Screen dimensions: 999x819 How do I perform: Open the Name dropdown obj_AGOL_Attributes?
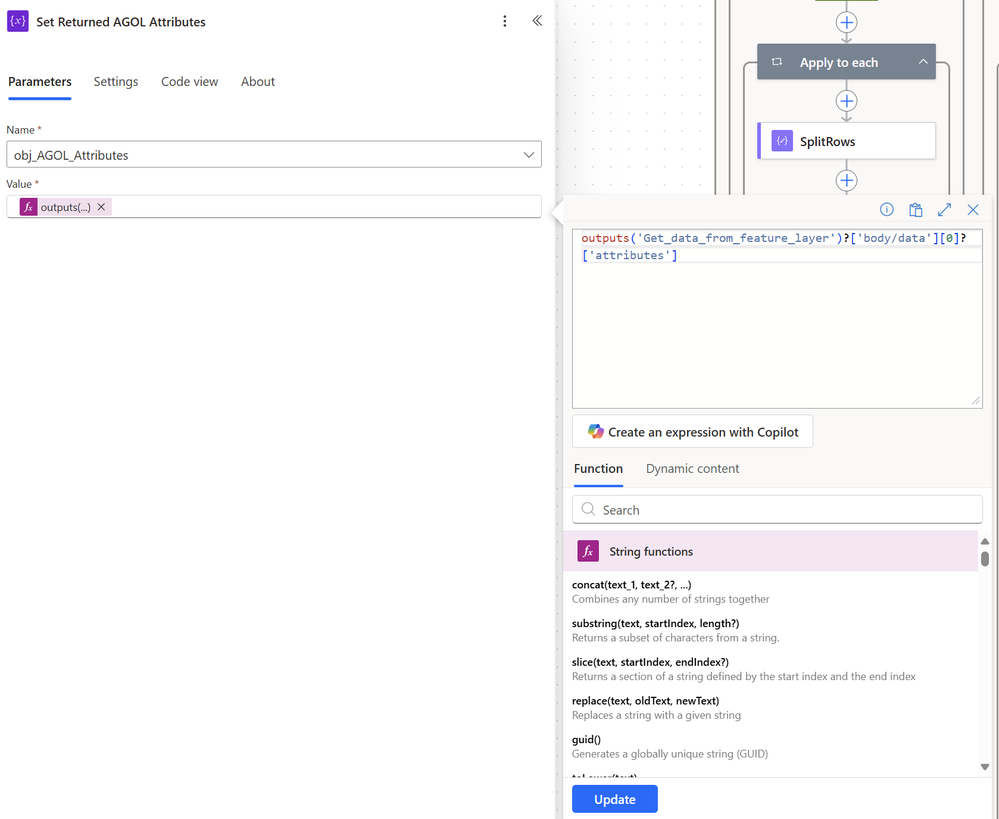pos(274,155)
